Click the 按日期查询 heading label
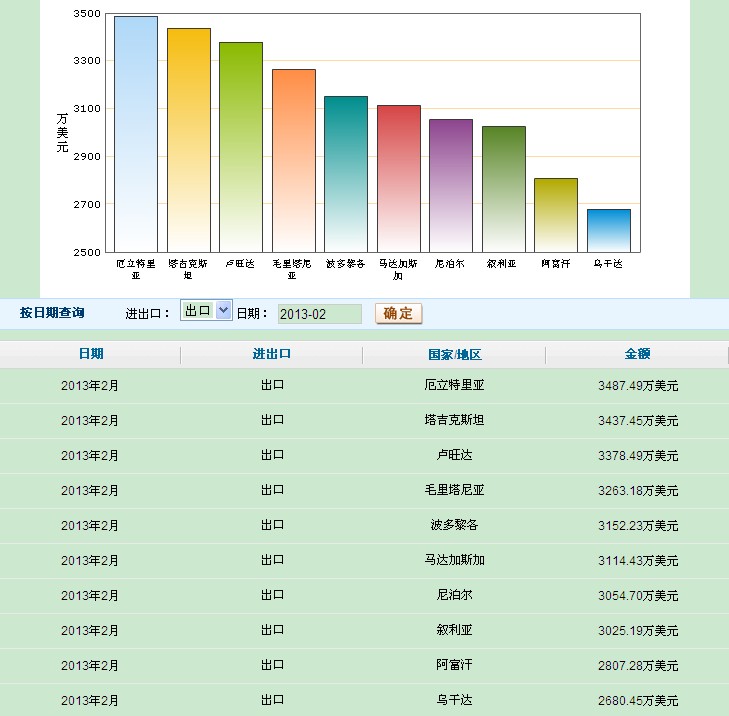 pos(52,313)
